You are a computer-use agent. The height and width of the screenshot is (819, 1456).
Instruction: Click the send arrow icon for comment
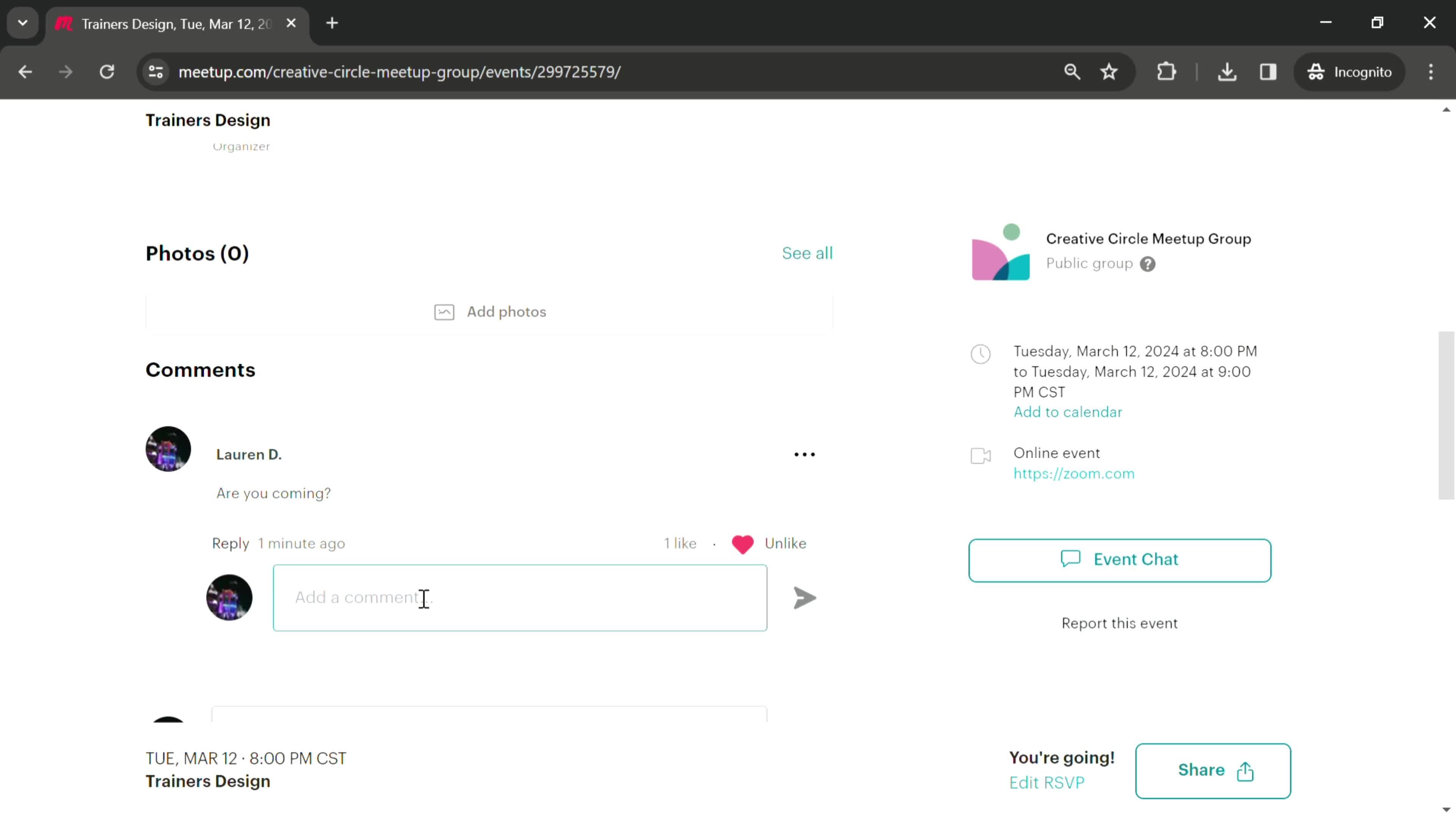pyautogui.click(x=806, y=598)
